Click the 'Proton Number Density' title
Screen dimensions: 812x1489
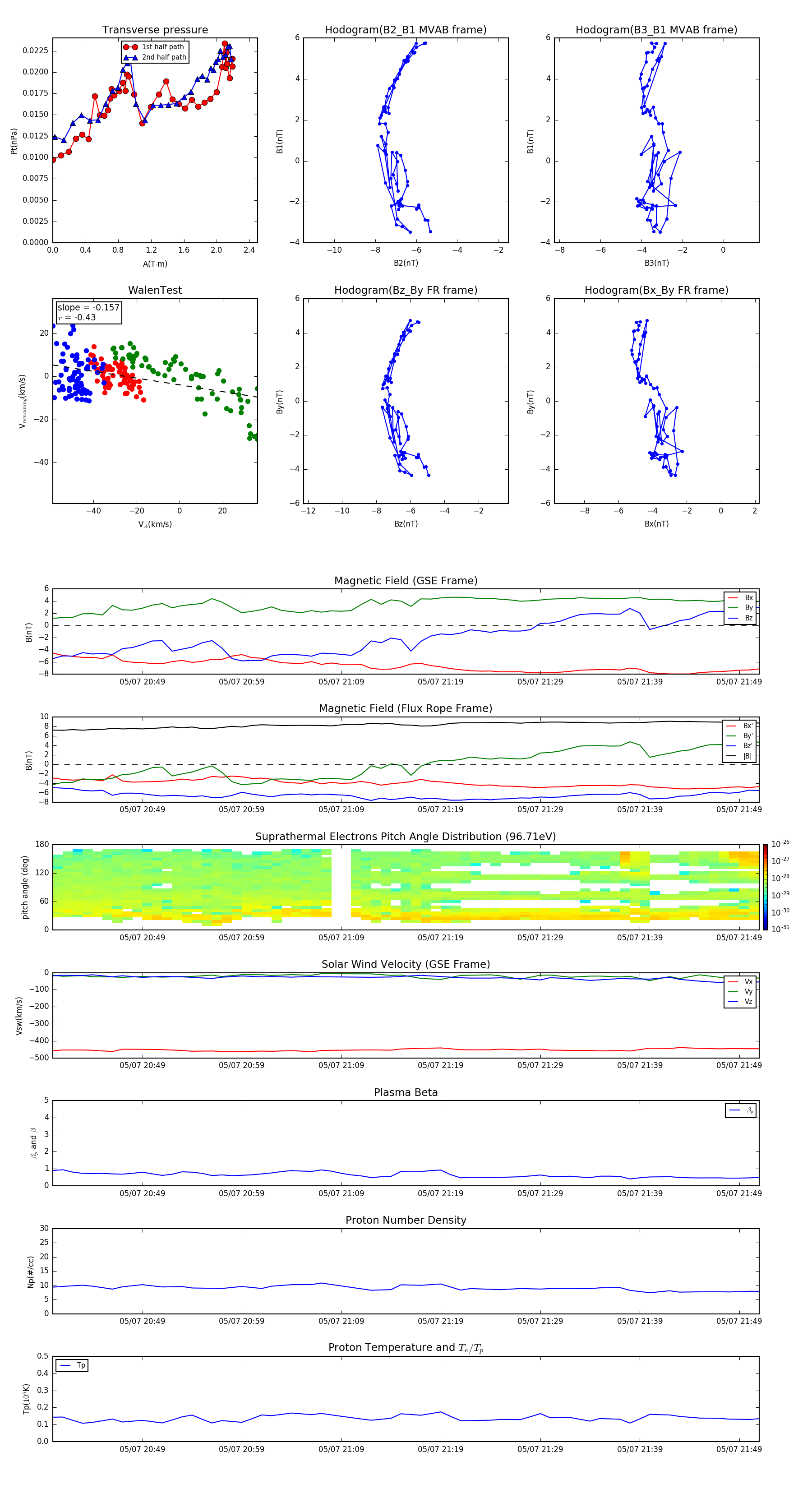click(x=406, y=1220)
